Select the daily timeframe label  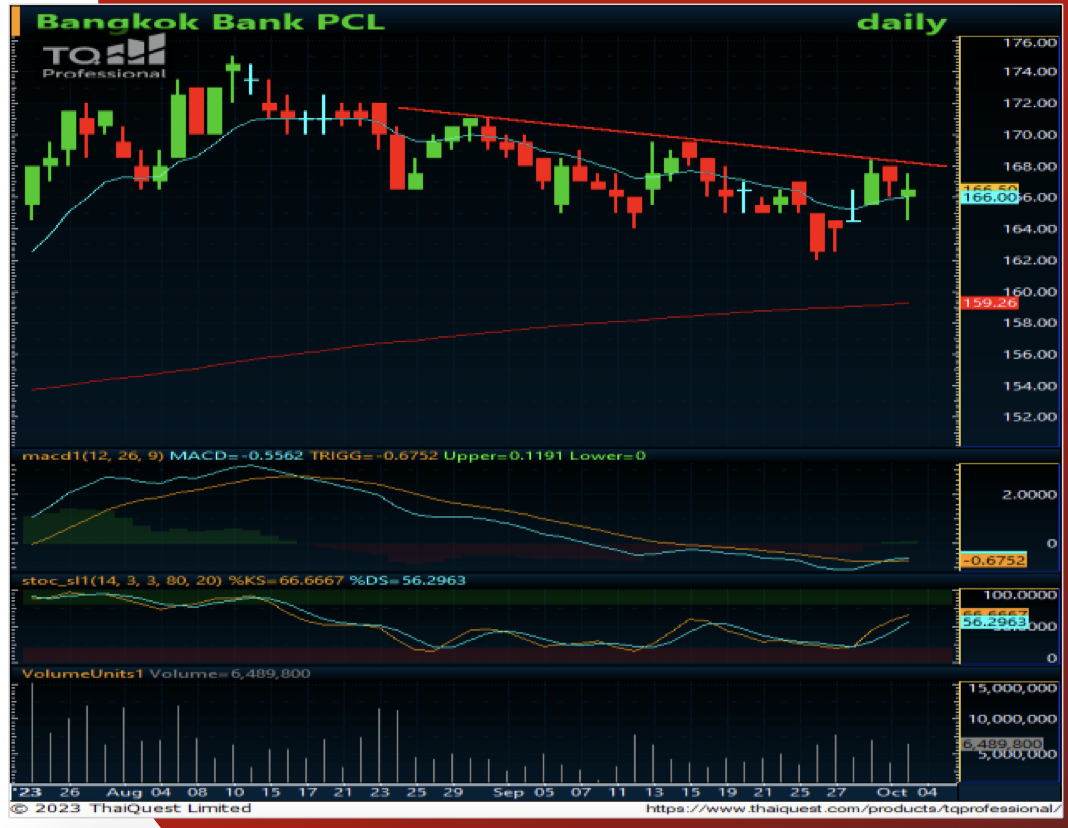[x=901, y=23]
